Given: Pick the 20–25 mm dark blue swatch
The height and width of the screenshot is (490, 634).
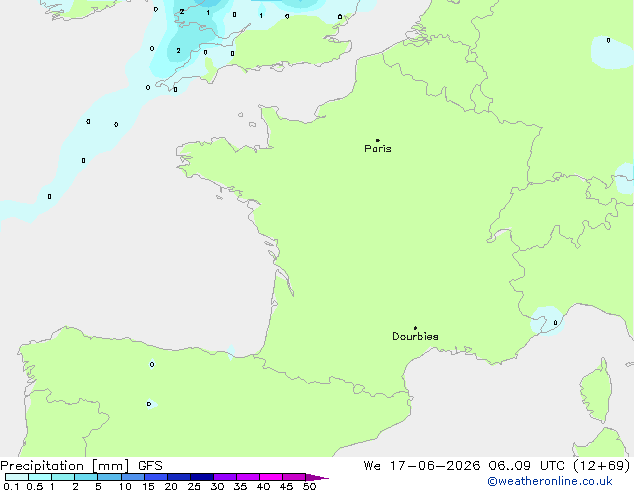Looking at the screenshot, I should point(178,477).
